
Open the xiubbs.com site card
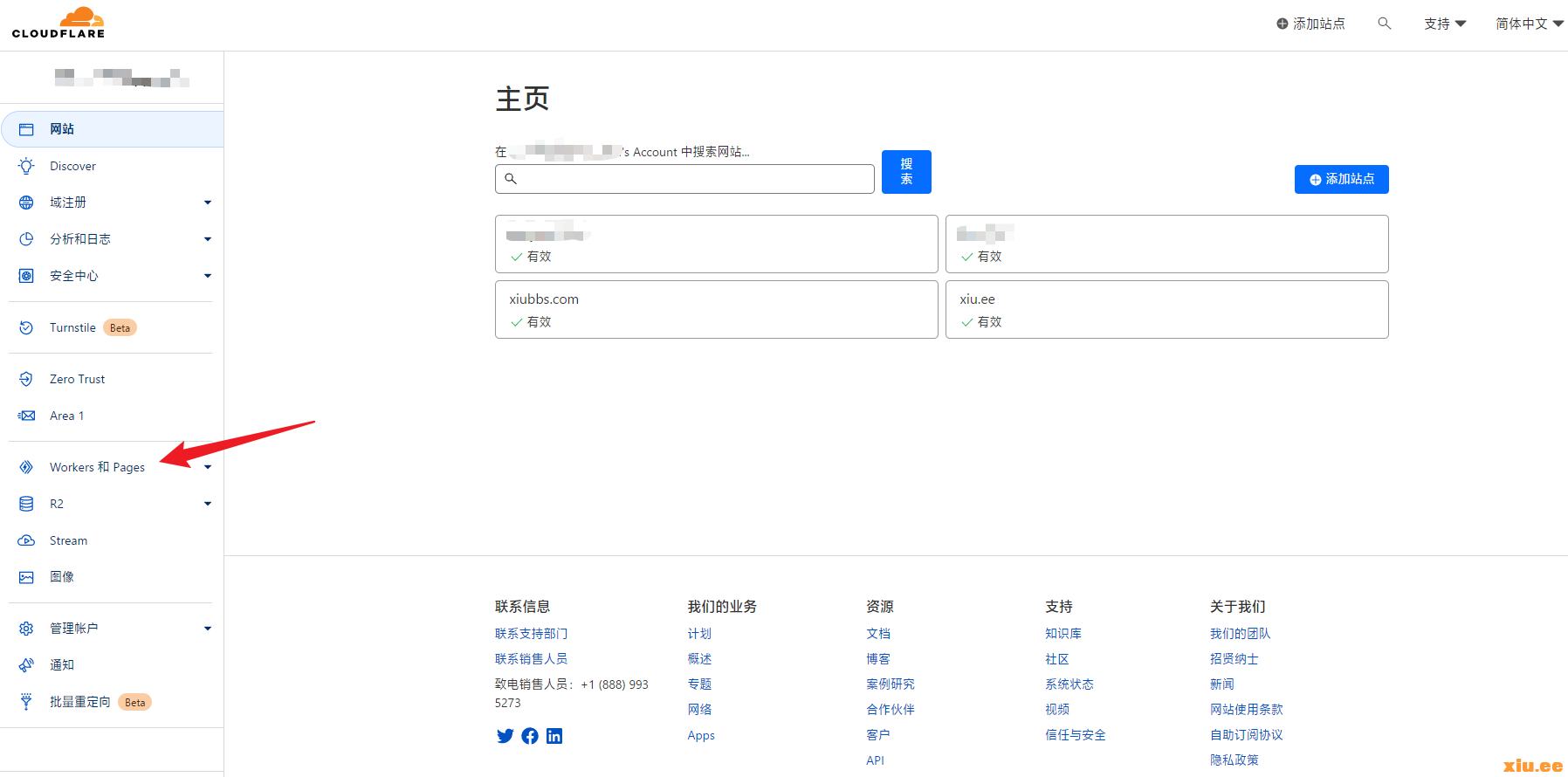[x=716, y=309]
